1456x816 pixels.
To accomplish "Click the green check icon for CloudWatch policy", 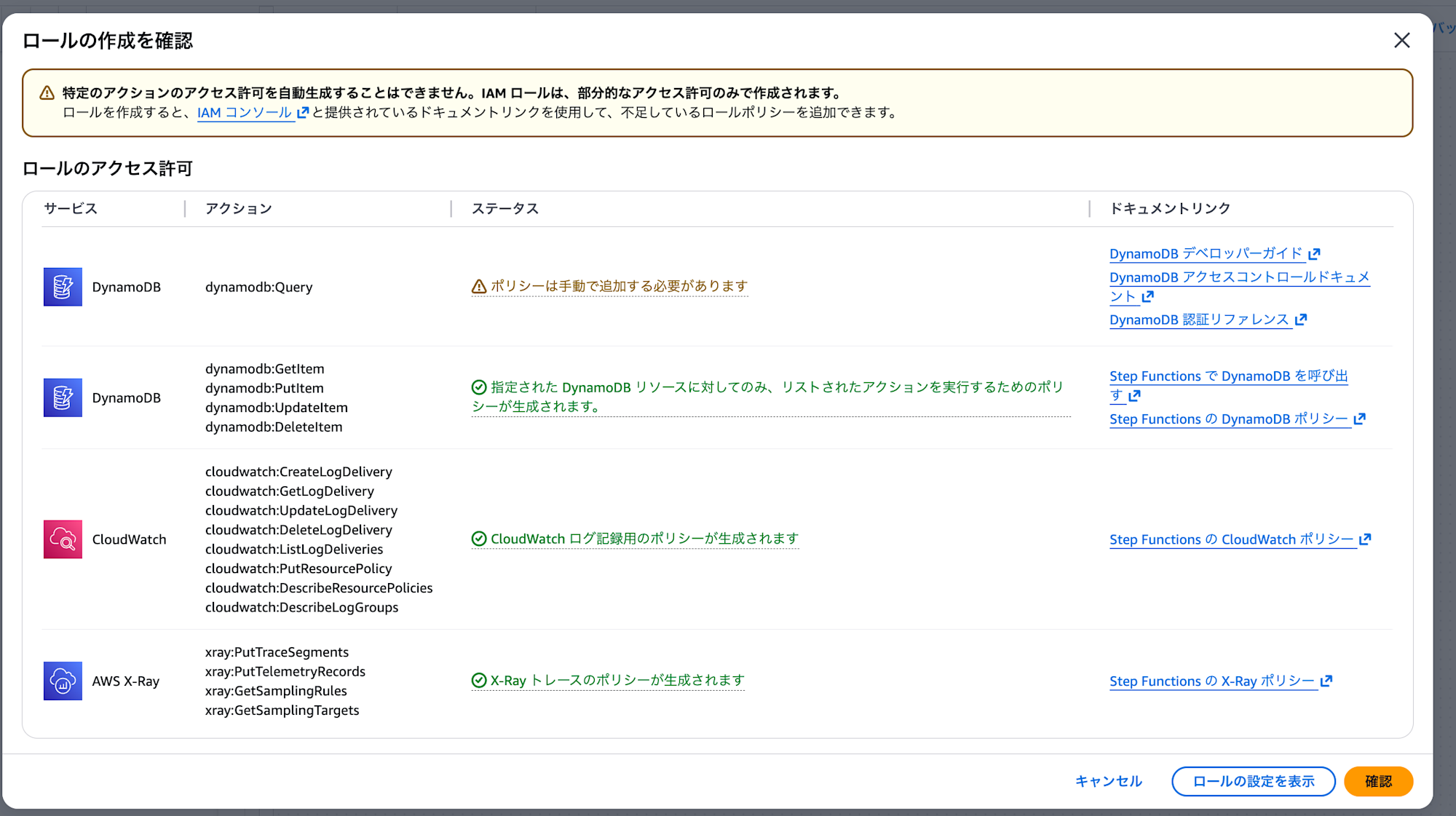I will pyautogui.click(x=478, y=538).
